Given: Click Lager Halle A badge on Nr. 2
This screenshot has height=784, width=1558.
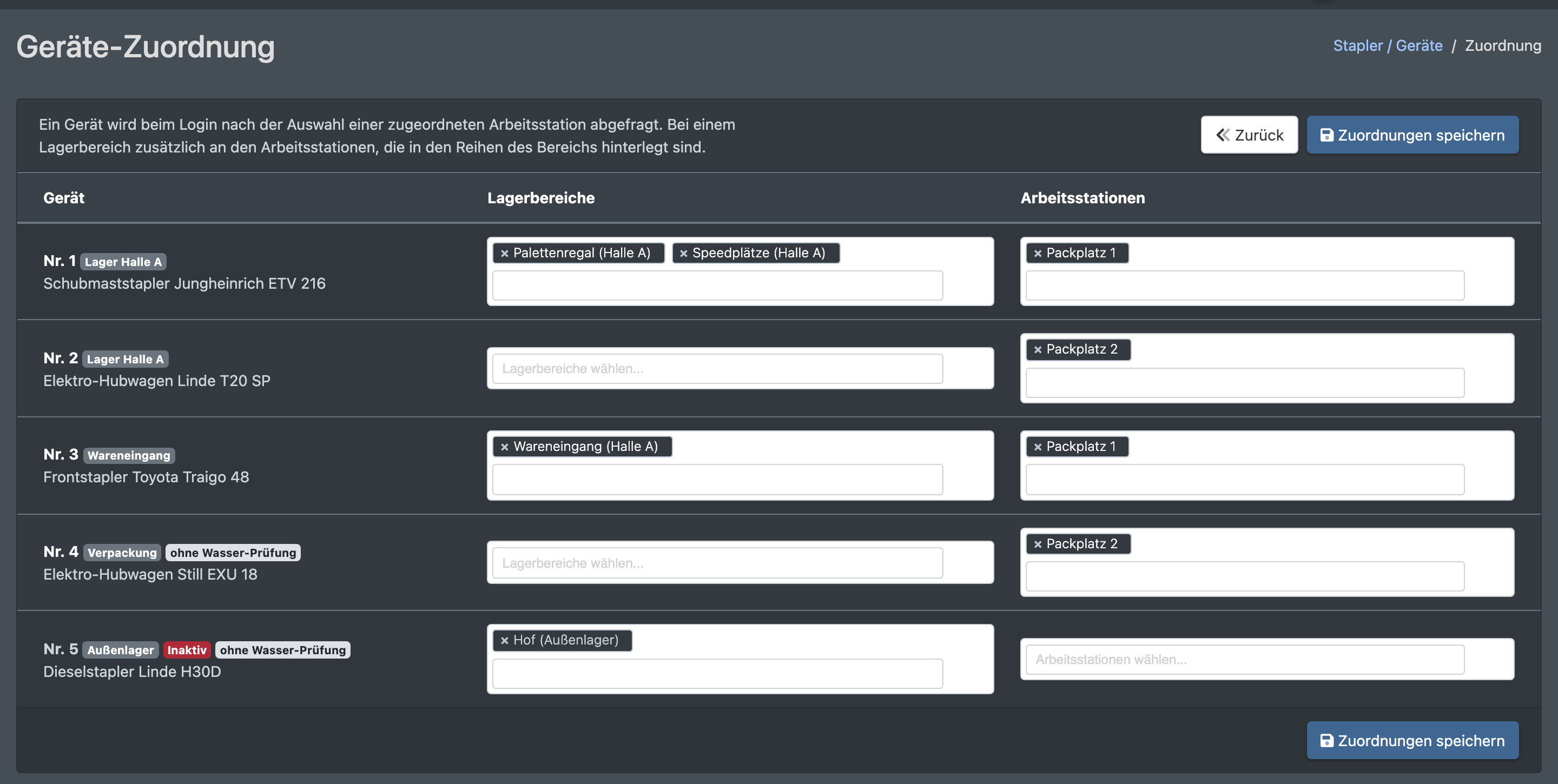Looking at the screenshot, I should 125,359.
